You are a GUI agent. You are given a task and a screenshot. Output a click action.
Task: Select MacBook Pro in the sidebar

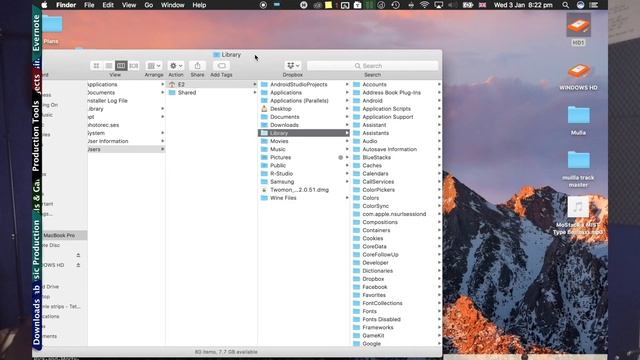(x=64, y=236)
